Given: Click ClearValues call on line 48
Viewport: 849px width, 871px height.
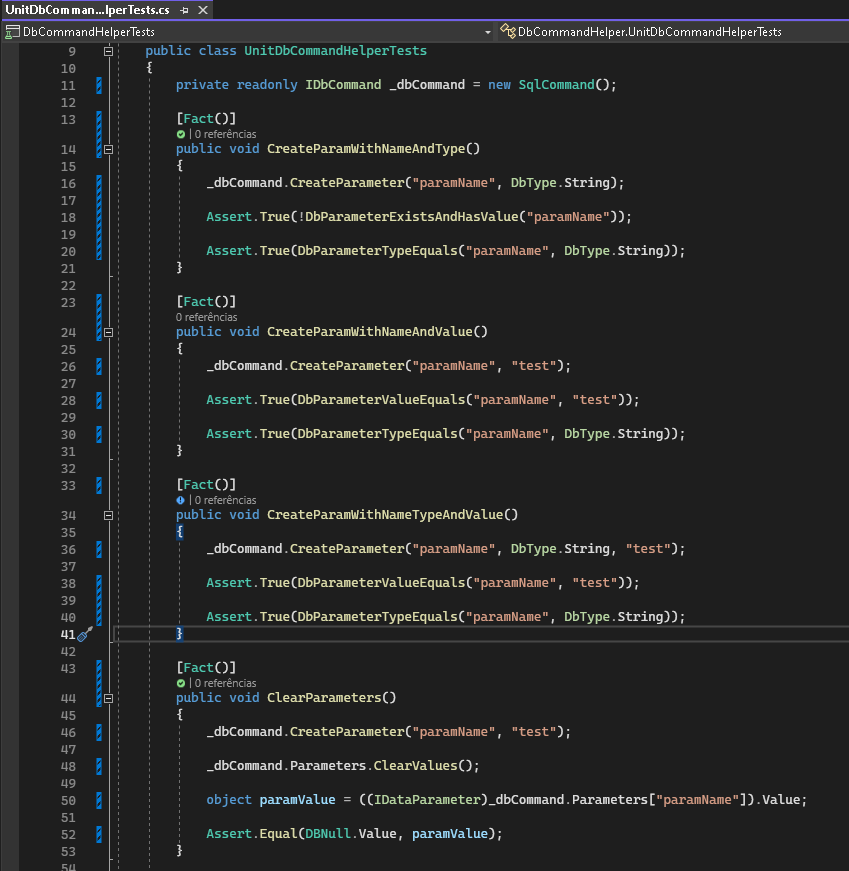Looking at the screenshot, I should [416, 766].
